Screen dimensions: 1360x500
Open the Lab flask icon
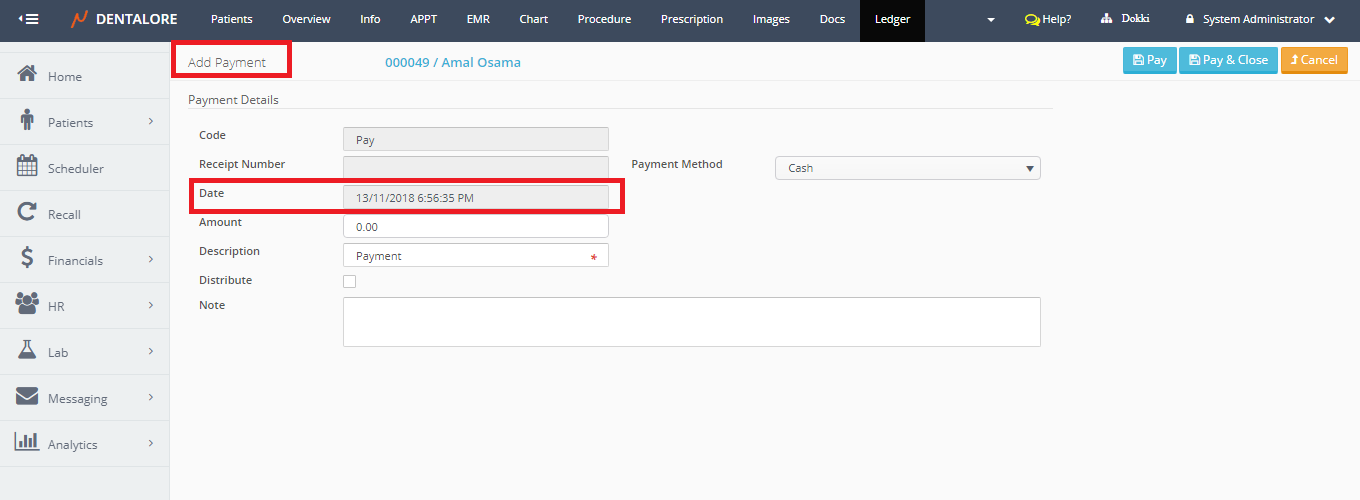(x=28, y=351)
